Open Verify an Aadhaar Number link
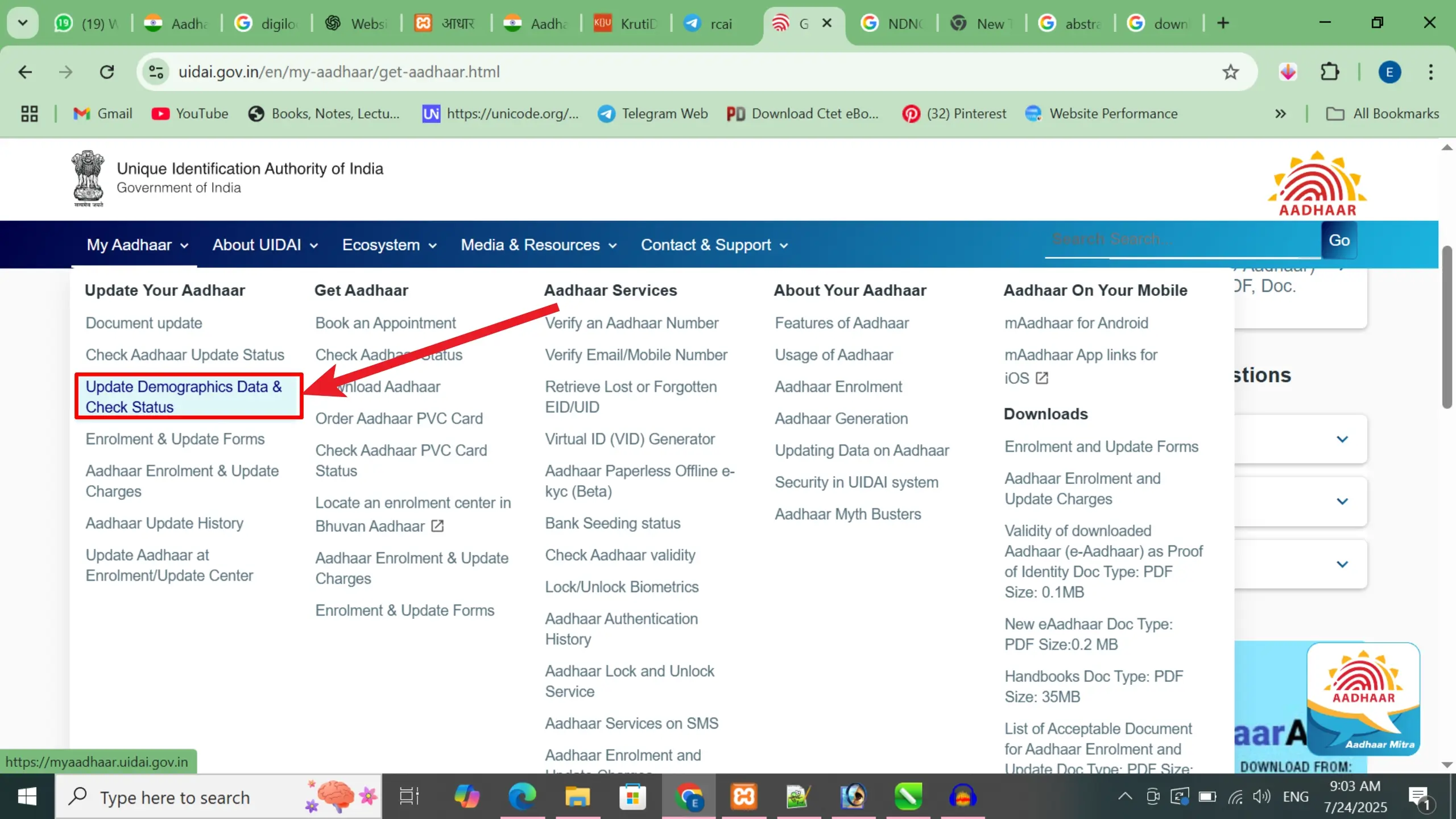Viewport: 1456px width, 819px height. click(x=632, y=323)
